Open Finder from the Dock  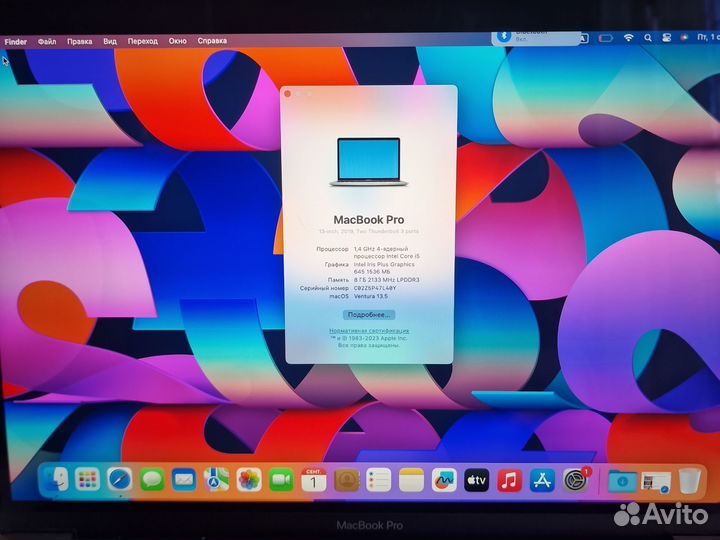point(55,479)
